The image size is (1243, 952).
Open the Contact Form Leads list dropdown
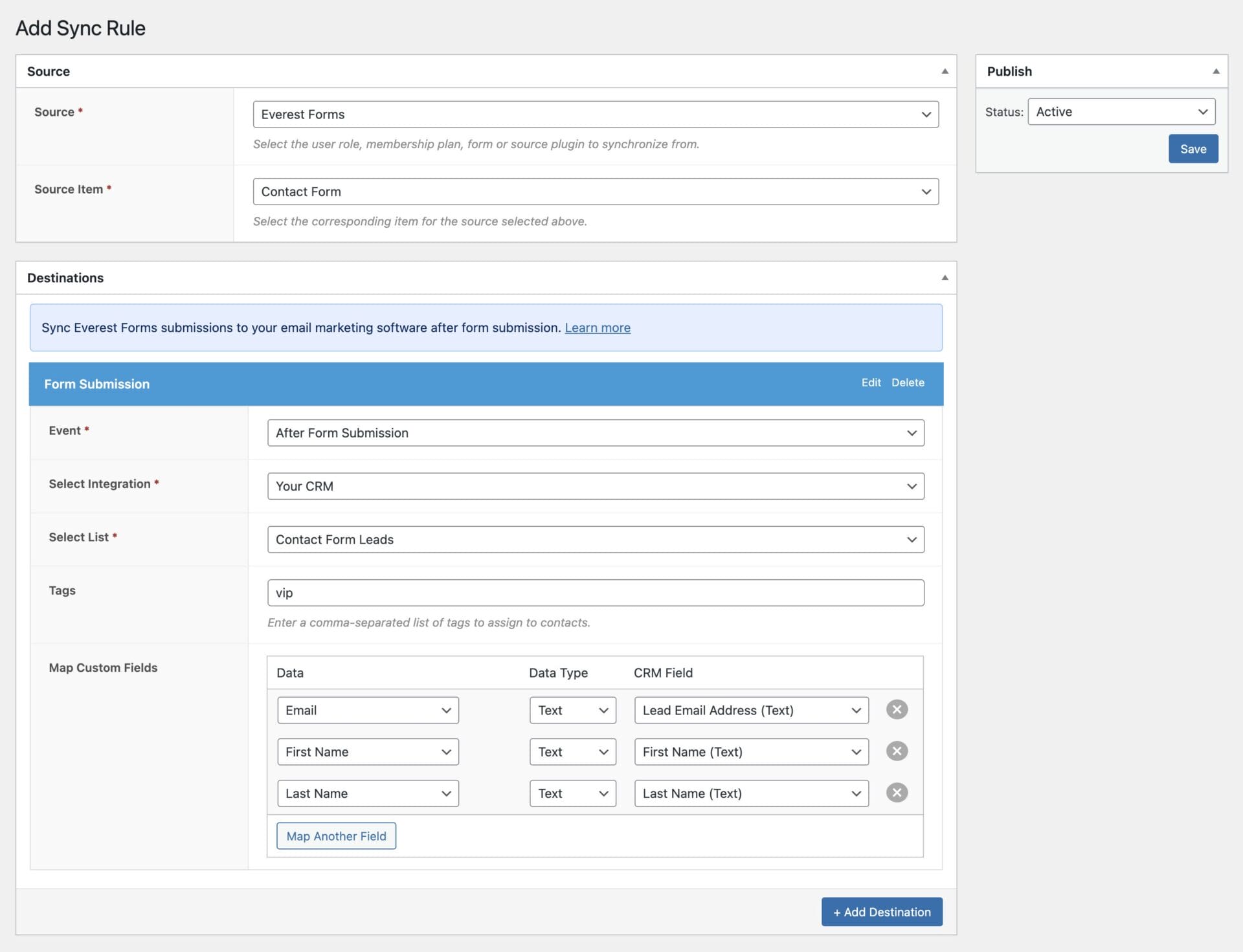pos(596,540)
